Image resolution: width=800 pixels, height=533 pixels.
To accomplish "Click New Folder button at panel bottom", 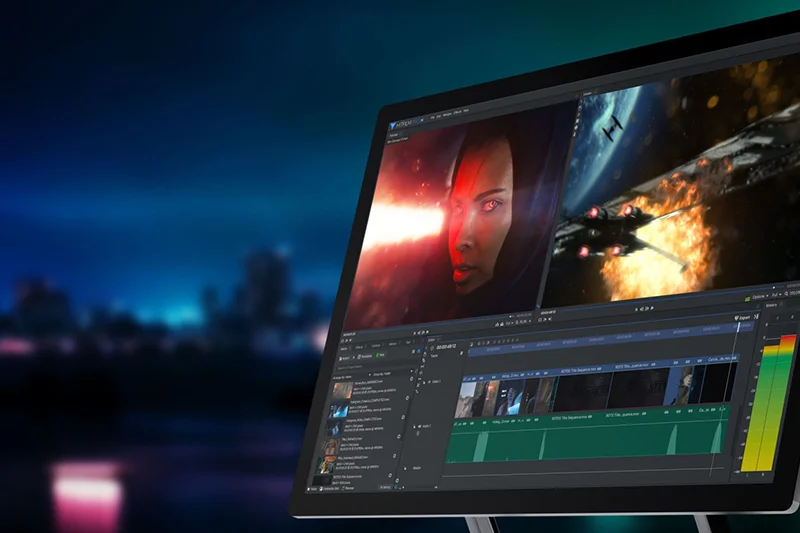I will (312, 489).
